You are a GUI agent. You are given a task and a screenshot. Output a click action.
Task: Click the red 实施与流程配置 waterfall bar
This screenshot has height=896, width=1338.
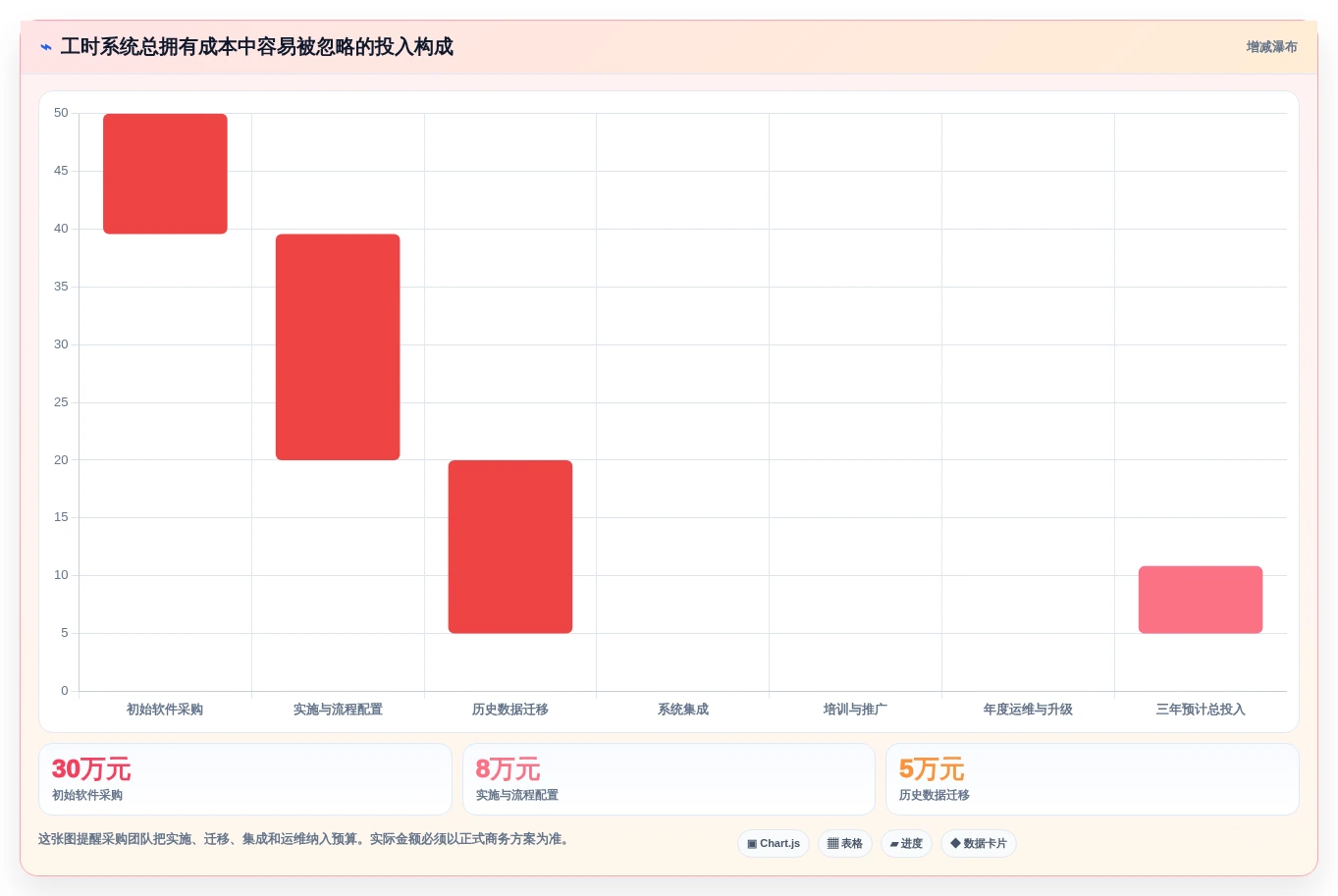338,347
